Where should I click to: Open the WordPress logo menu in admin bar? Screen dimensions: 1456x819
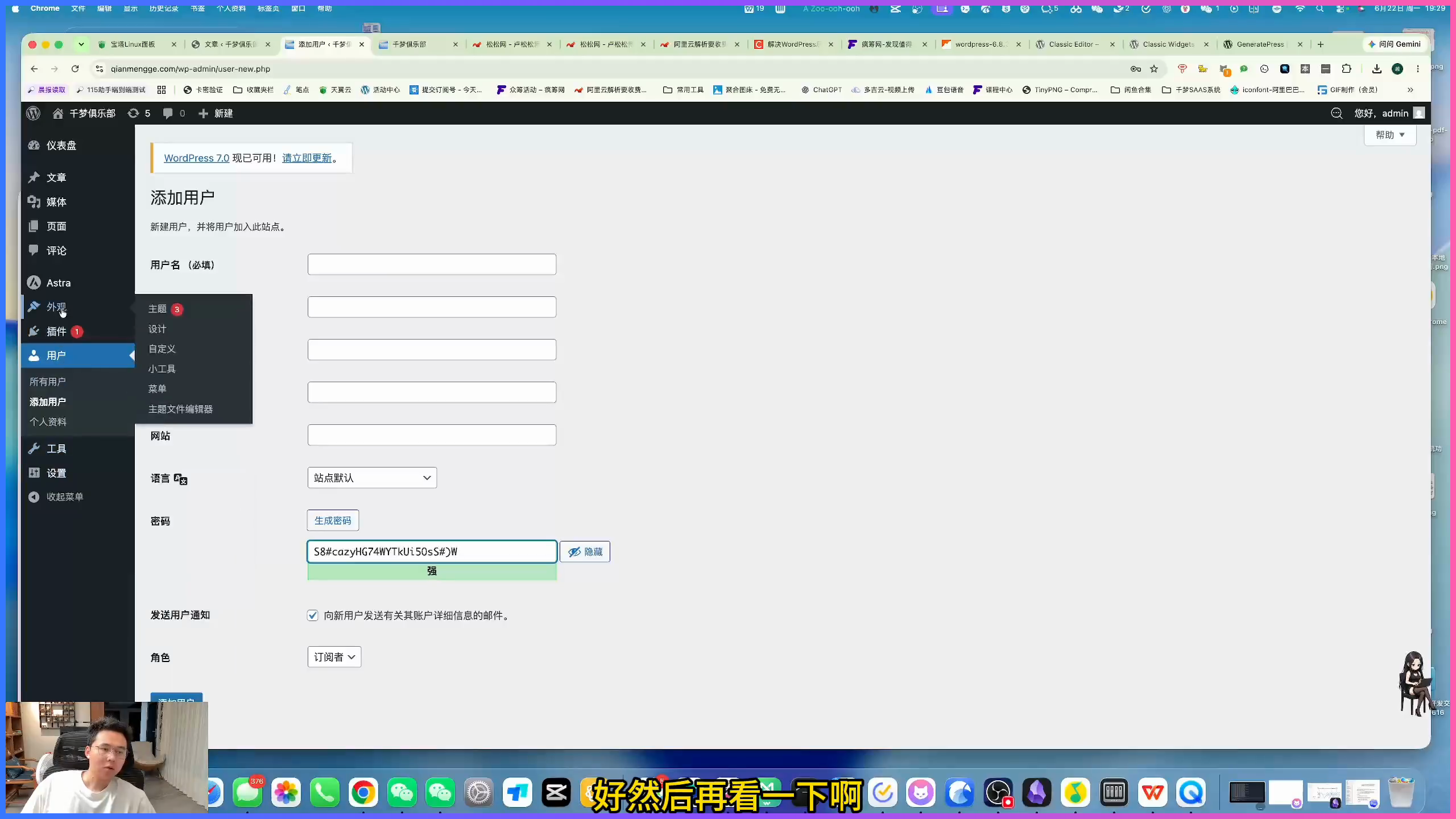tap(34, 113)
